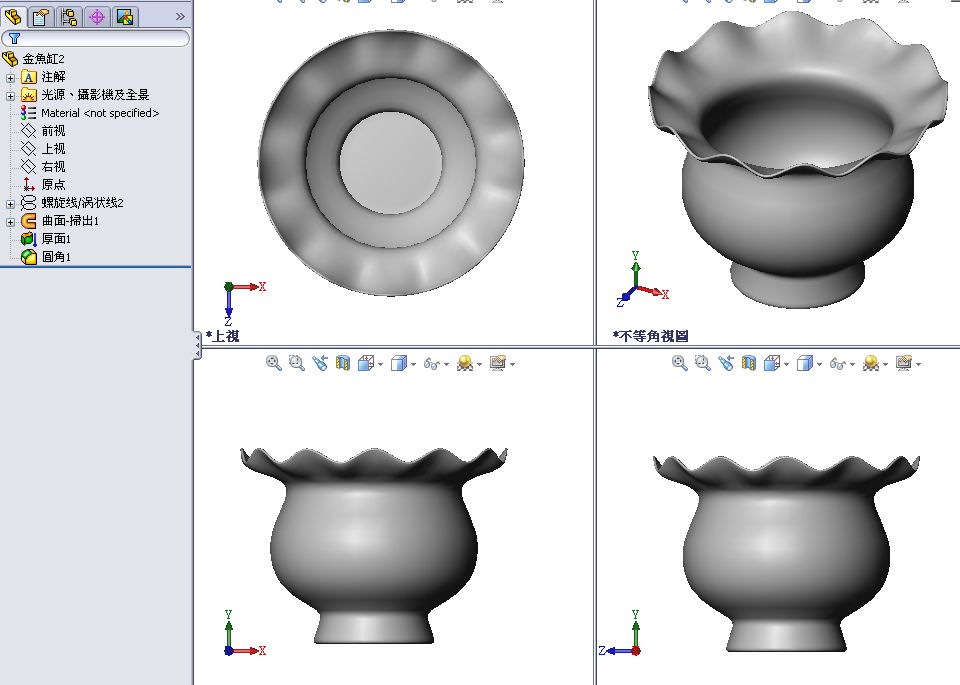Click Hide/Show Items glasses icon in the front view
This screenshot has height=685, width=960.
click(x=432, y=364)
